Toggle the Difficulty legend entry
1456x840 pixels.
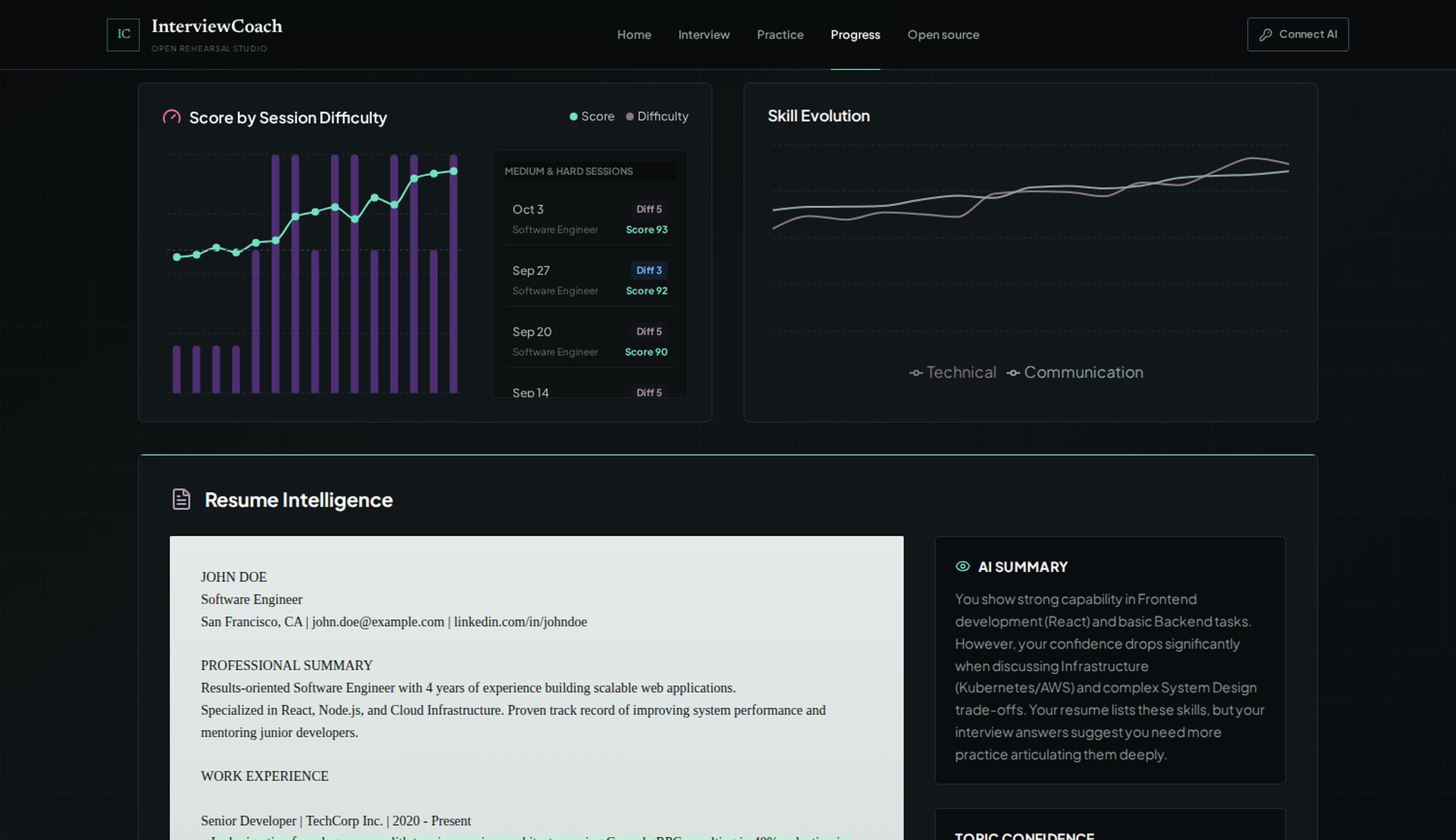pyautogui.click(x=657, y=116)
